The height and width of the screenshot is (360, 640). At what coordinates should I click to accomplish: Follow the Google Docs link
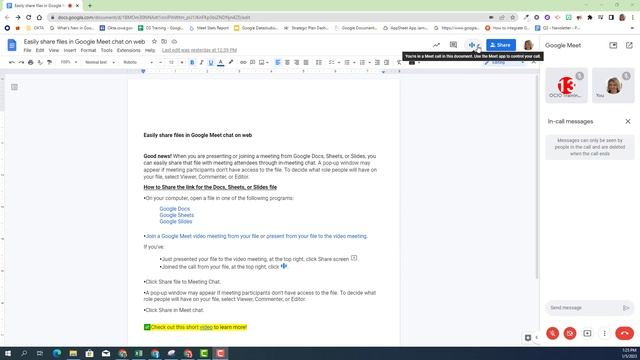(x=175, y=209)
